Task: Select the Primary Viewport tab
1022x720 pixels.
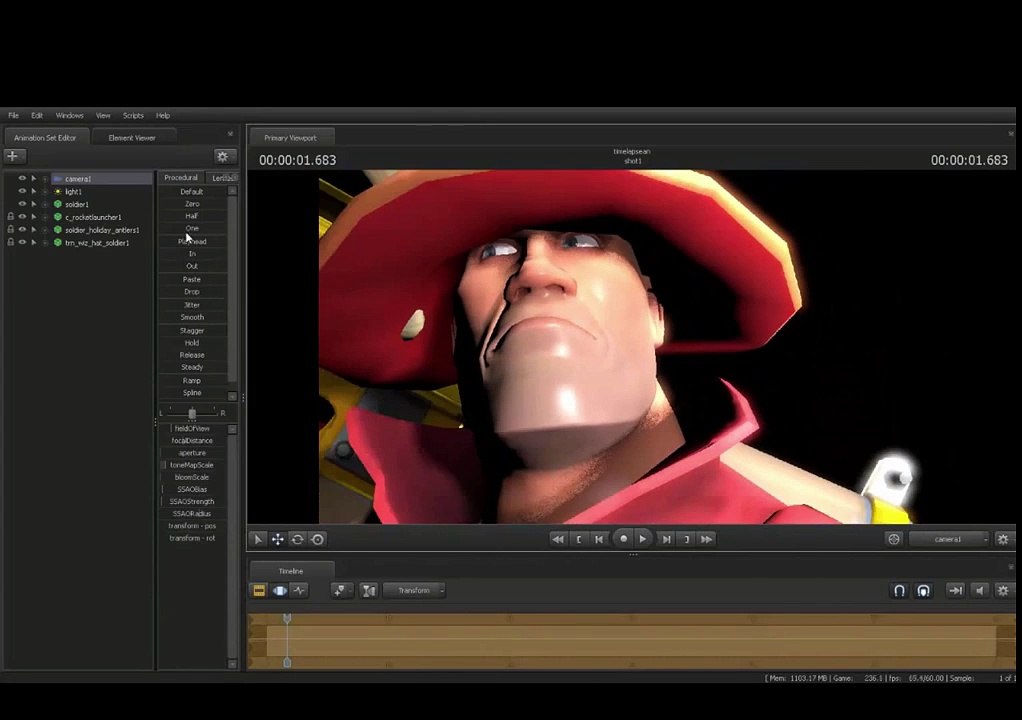Action: coord(291,137)
